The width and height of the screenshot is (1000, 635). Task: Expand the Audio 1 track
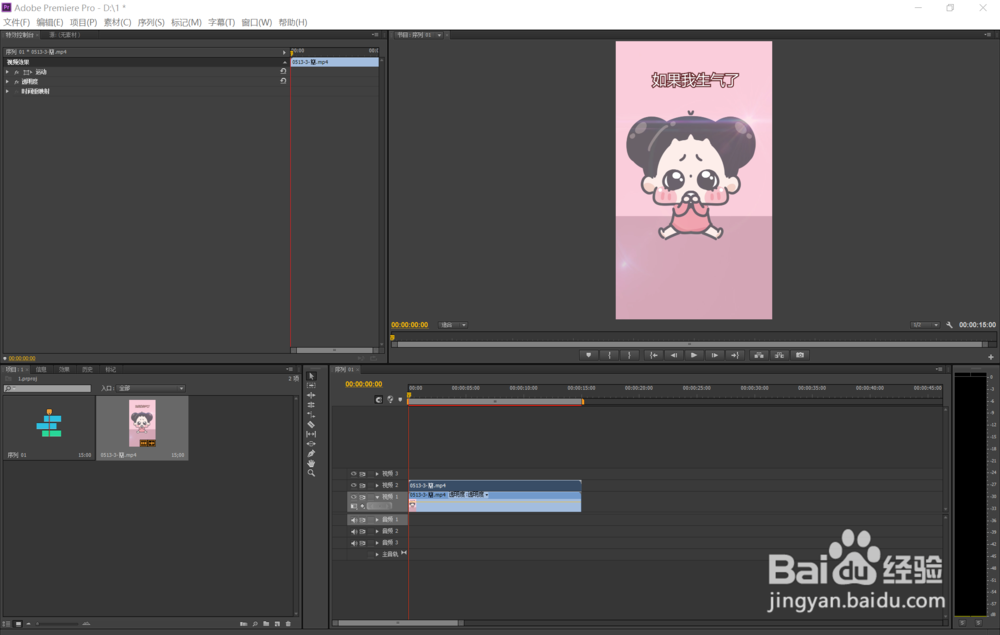pos(377,520)
